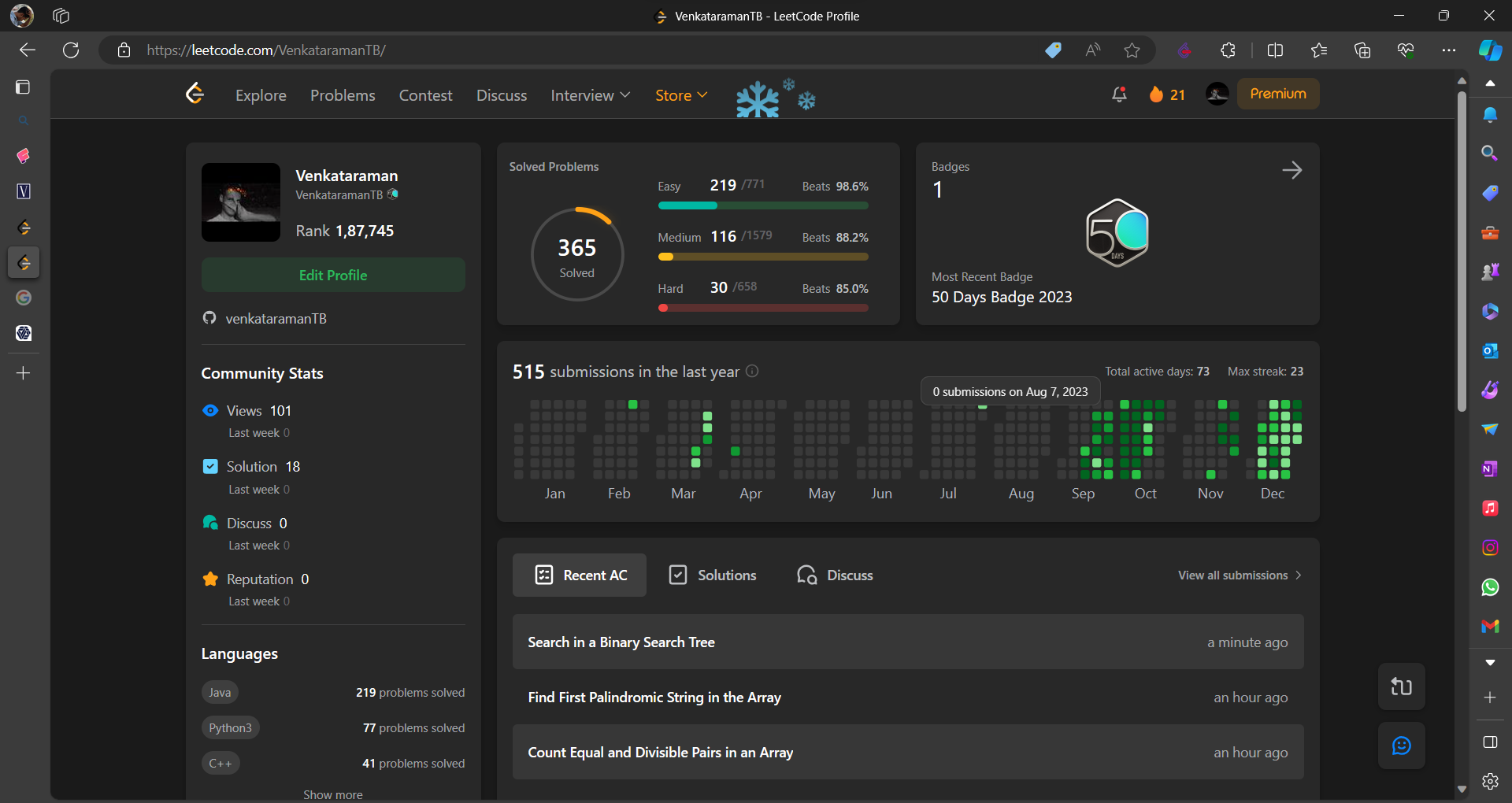Open the Tab actions menu in title bar

(x=61, y=16)
